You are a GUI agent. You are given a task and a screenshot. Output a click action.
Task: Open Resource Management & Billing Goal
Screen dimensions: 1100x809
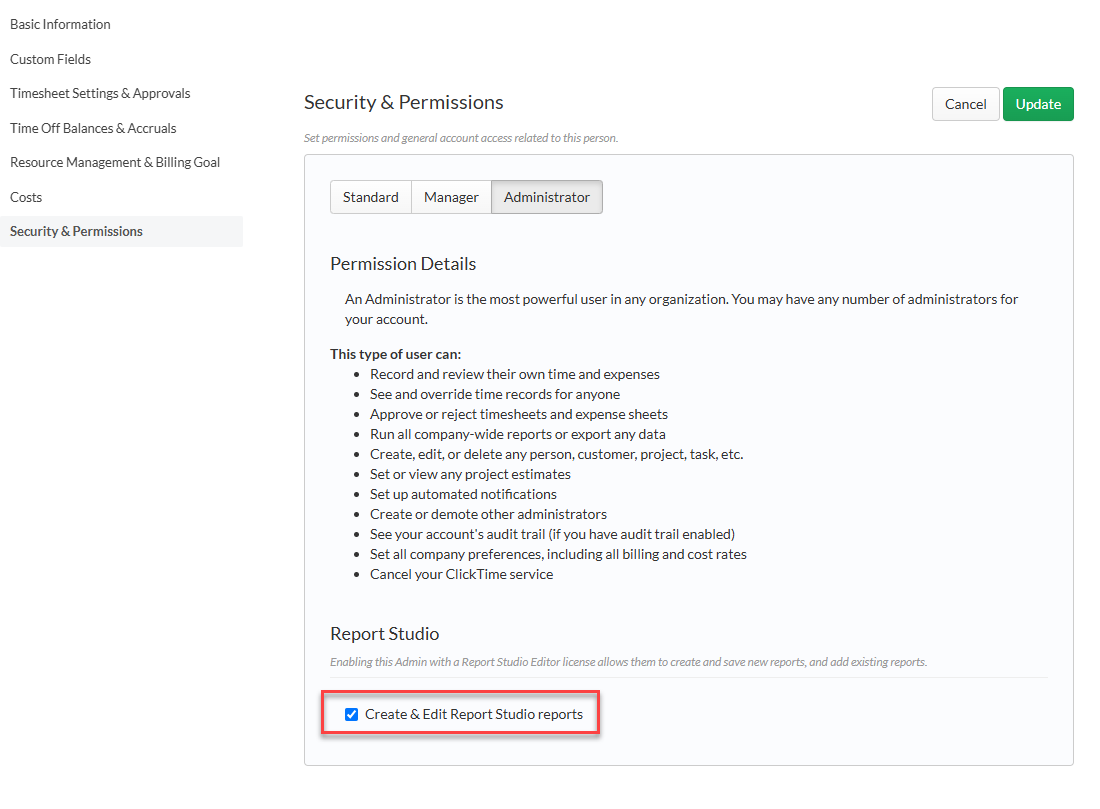115,162
